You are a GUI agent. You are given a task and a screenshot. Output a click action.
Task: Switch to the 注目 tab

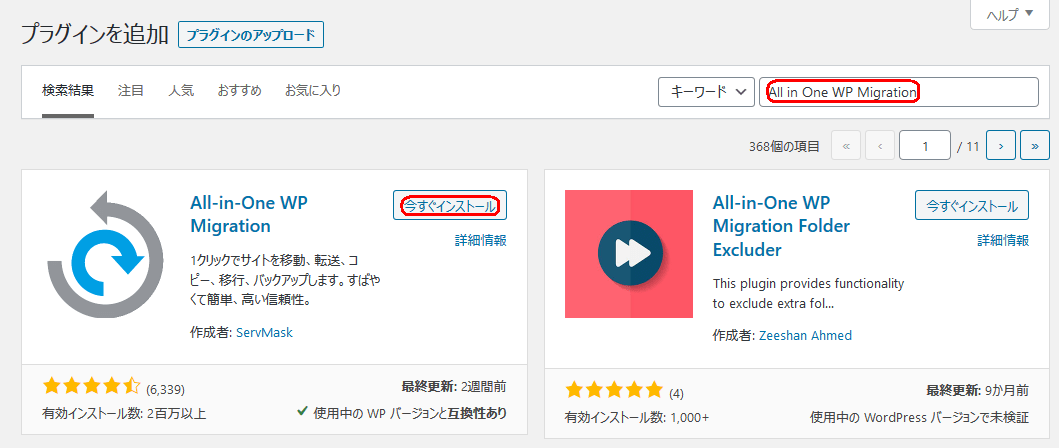pyautogui.click(x=131, y=91)
